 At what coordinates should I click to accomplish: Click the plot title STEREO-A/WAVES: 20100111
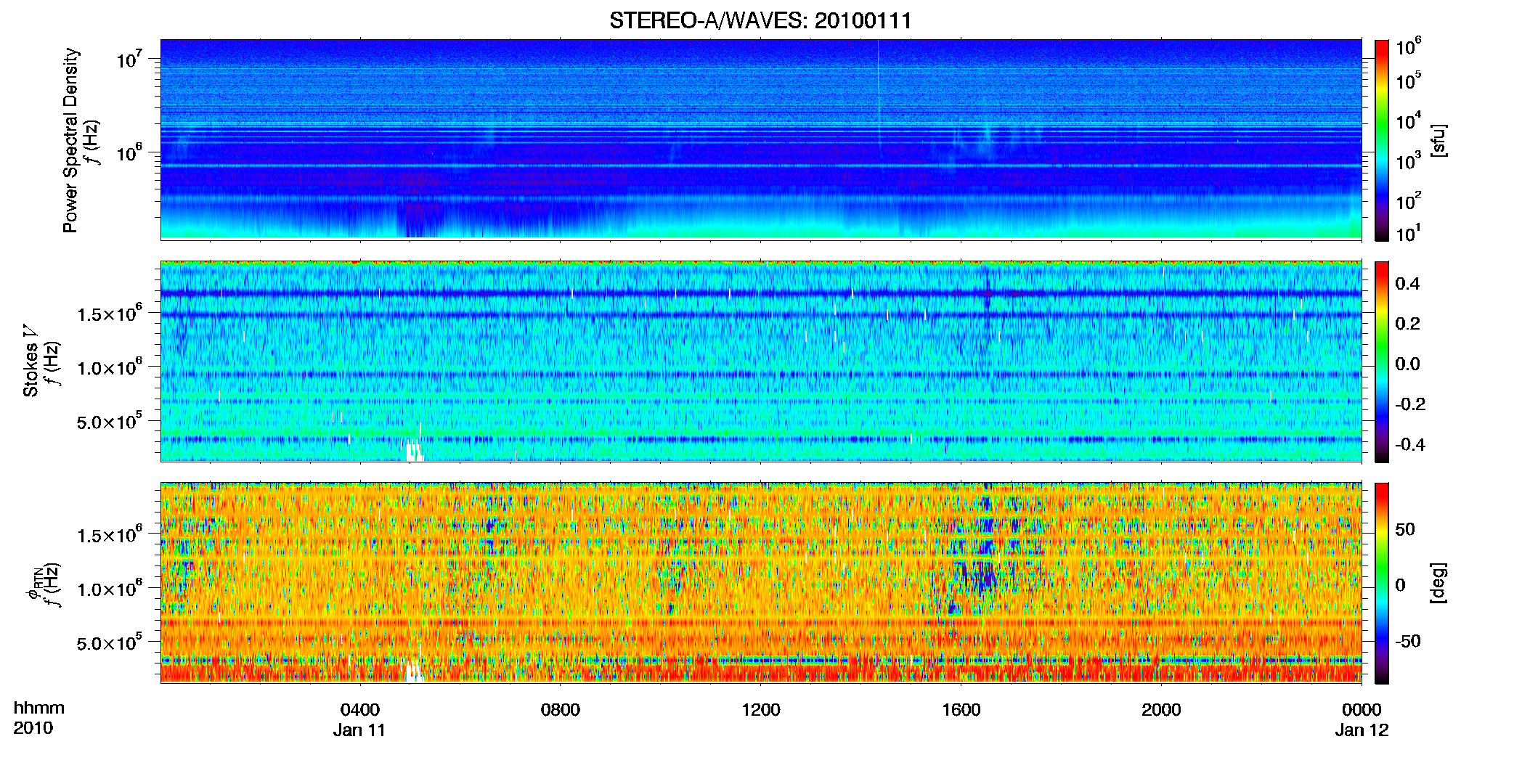pos(760,20)
